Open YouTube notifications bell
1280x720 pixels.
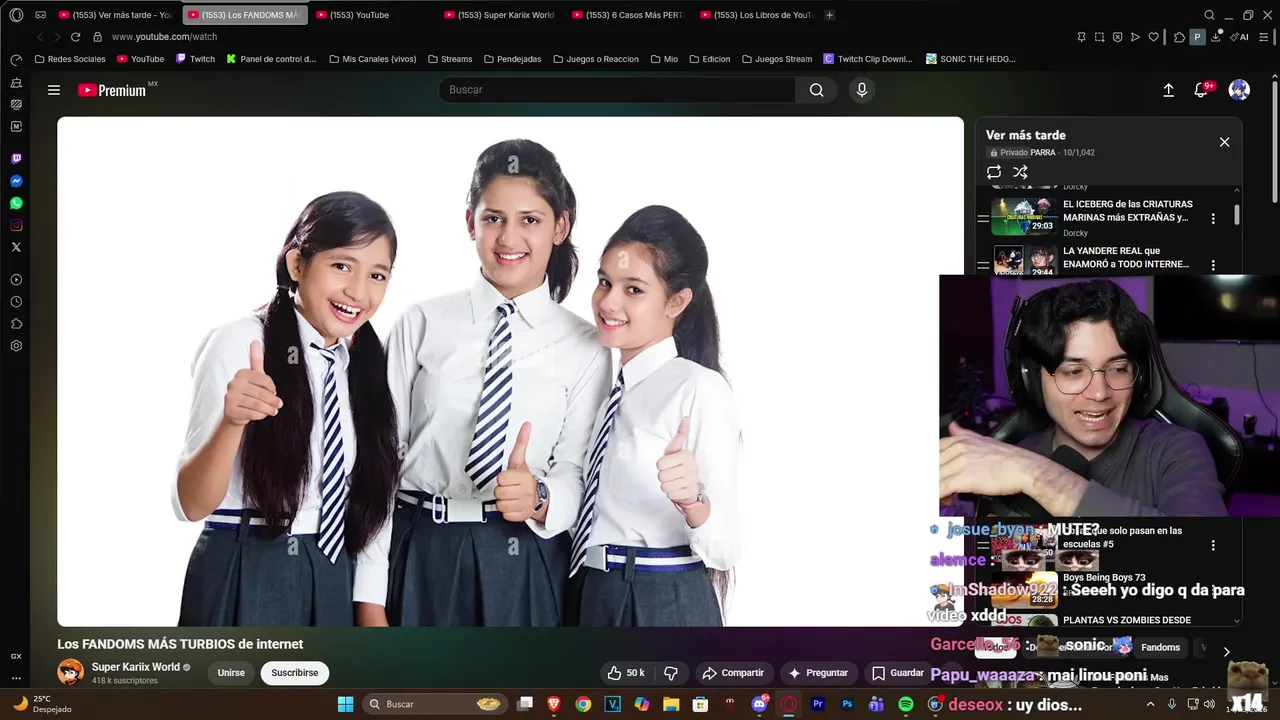pos(1202,90)
